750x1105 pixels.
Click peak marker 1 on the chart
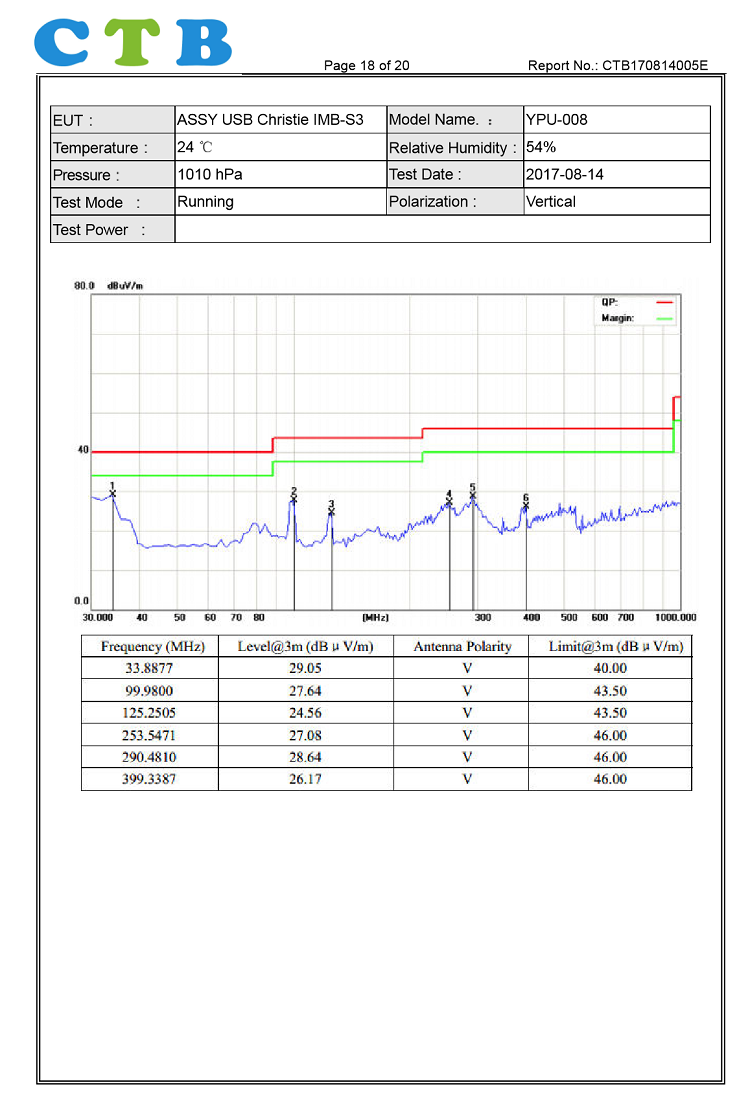click(x=113, y=493)
